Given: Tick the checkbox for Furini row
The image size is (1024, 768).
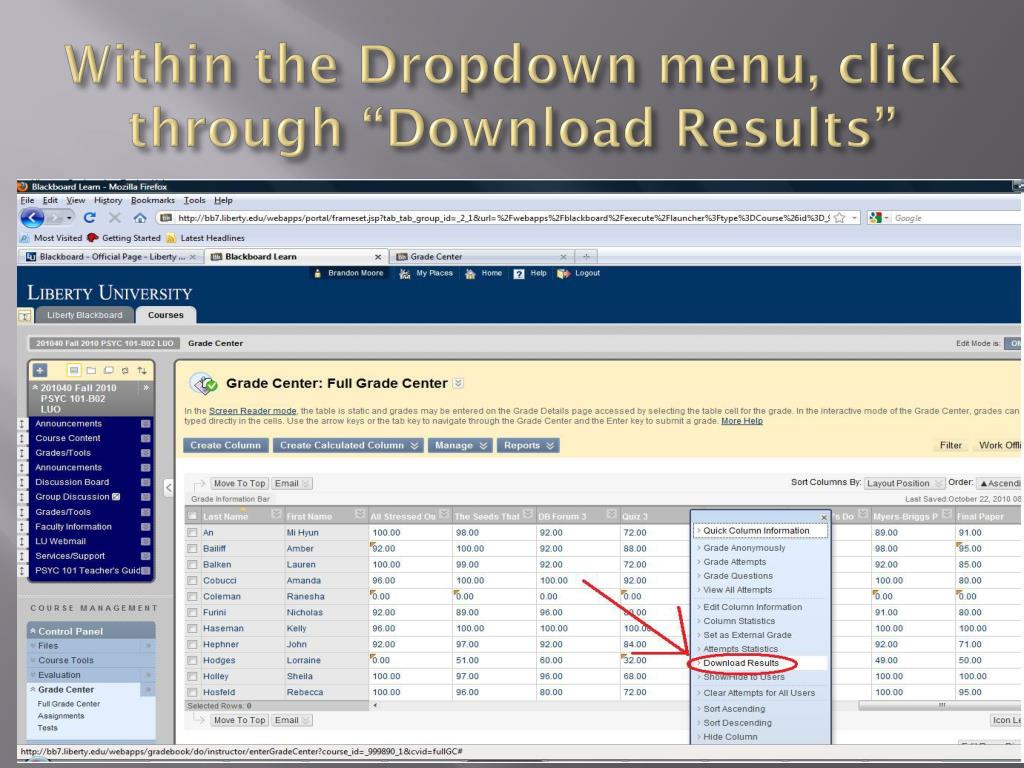Looking at the screenshot, I should (192, 613).
